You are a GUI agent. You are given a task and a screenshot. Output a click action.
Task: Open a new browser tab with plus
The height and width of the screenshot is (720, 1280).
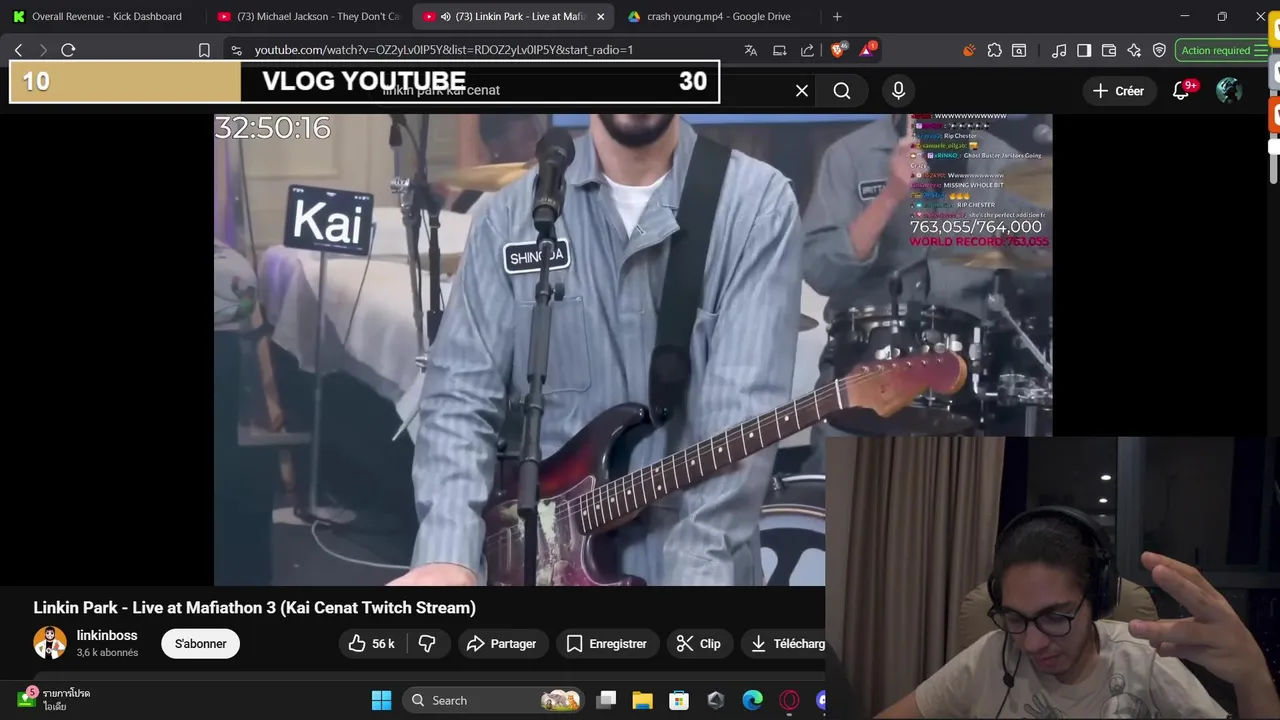click(837, 16)
